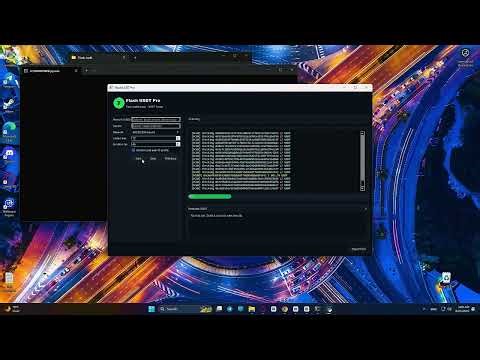
Task: Click the desktop icon in the top-right corner
Action: 465,57
